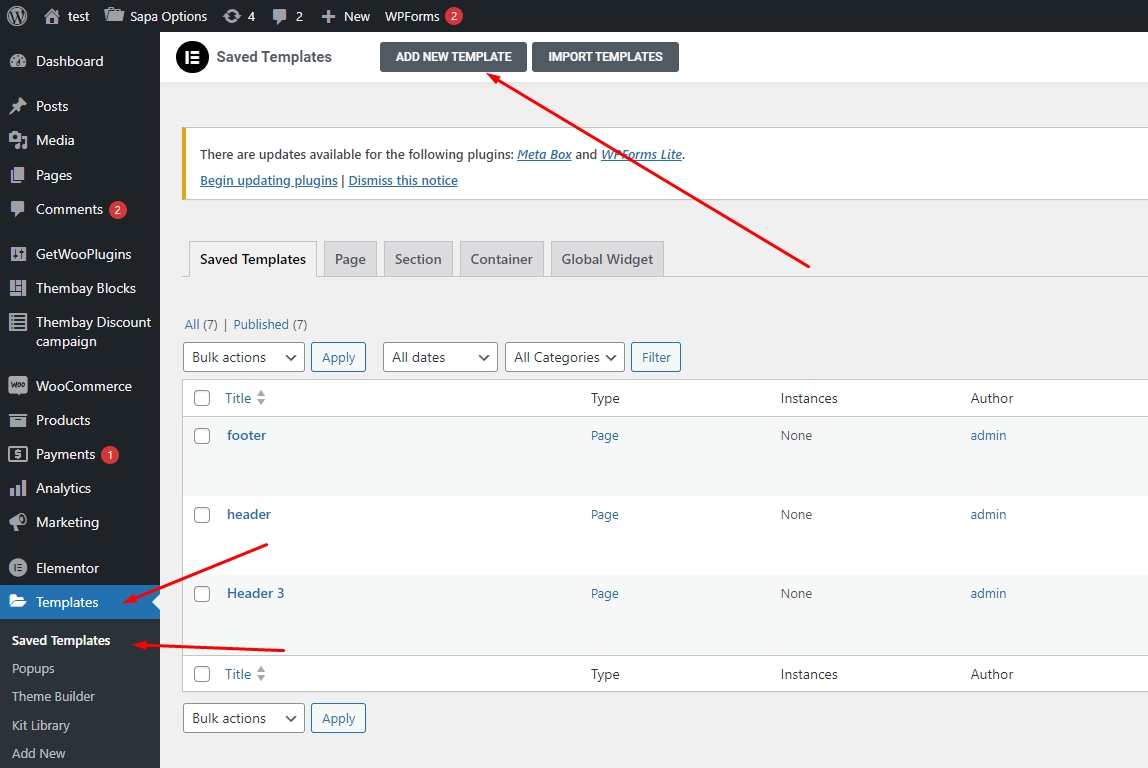Switch to the Container tab

501,259
